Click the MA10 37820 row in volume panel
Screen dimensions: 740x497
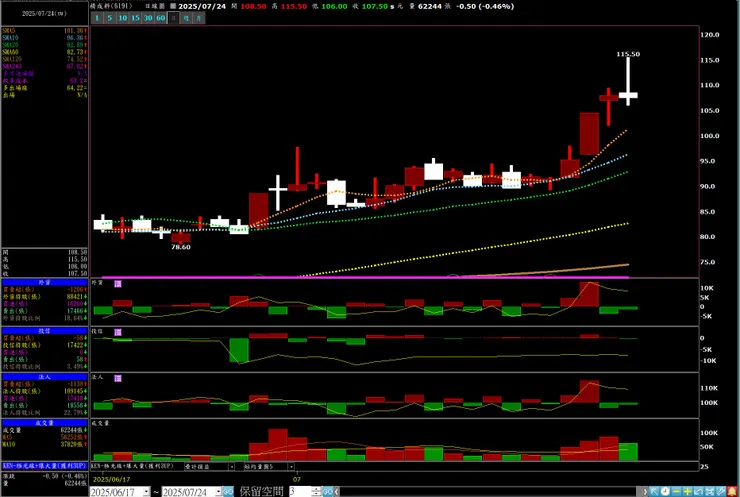(45, 445)
